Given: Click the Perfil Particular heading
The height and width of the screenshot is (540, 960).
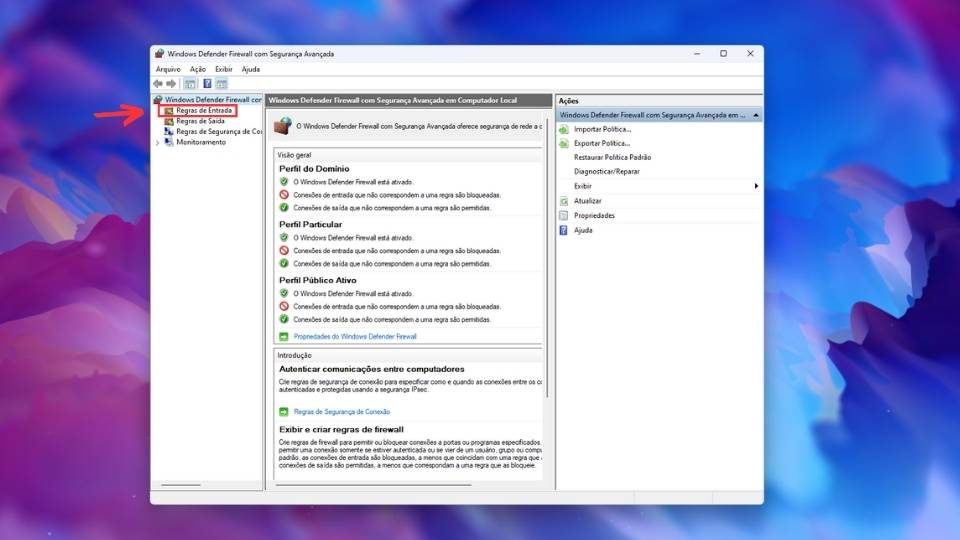Looking at the screenshot, I should pyautogui.click(x=310, y=225).
